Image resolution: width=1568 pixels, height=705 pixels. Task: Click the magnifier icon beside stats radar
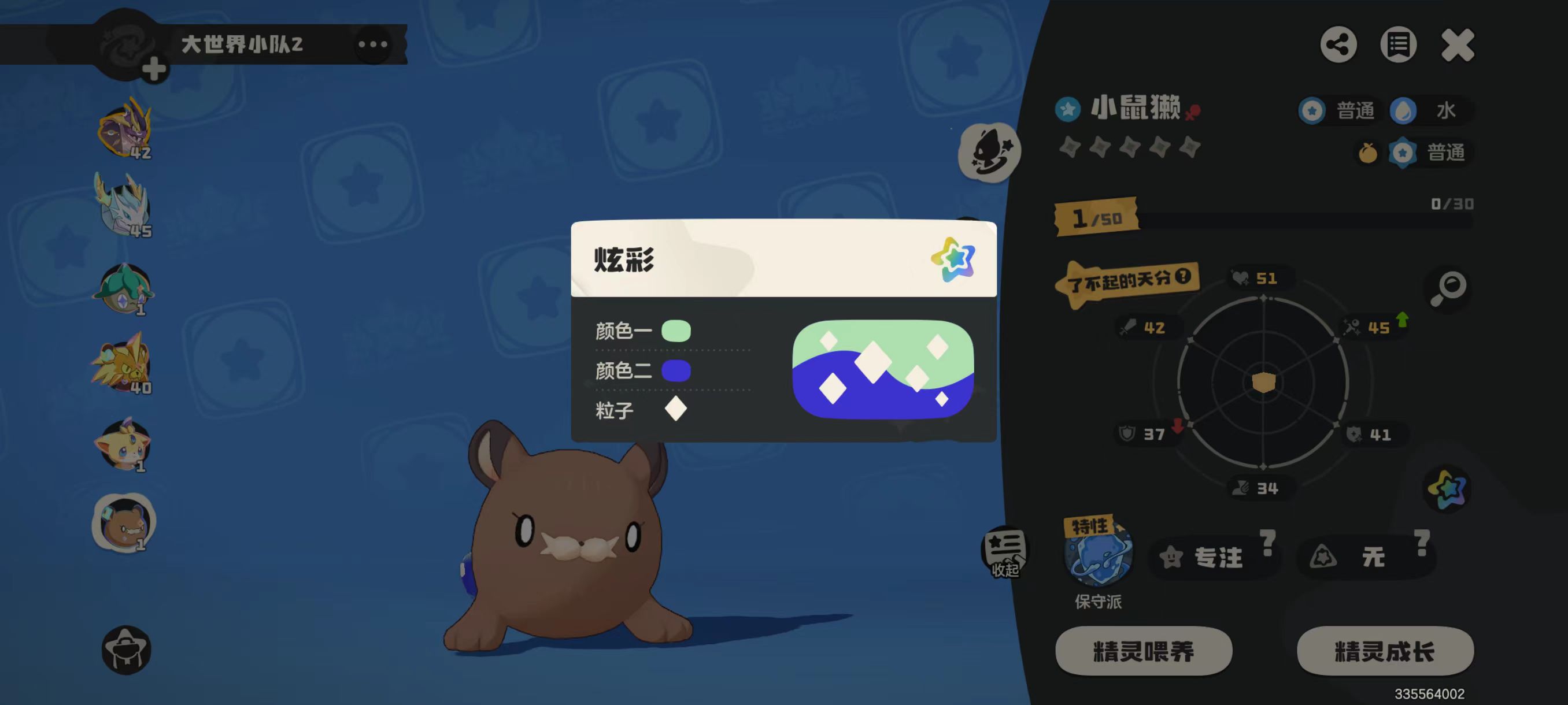pos(1448,289)
